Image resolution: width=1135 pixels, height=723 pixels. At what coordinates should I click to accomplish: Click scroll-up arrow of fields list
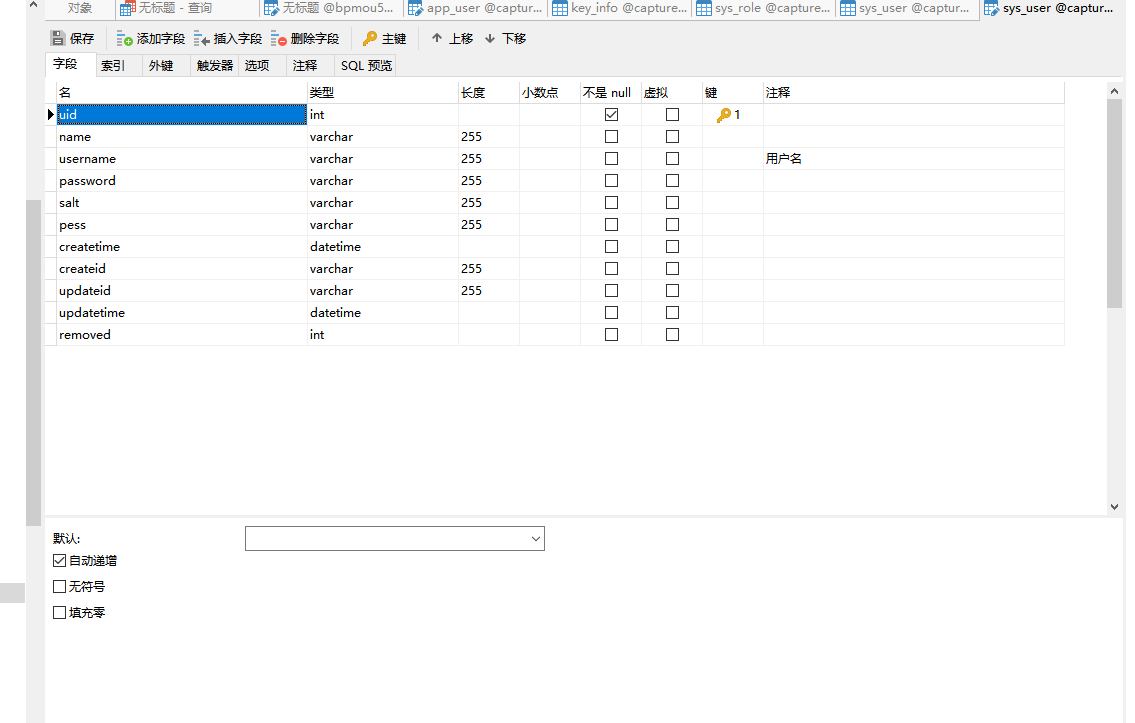pos(1114,90)
